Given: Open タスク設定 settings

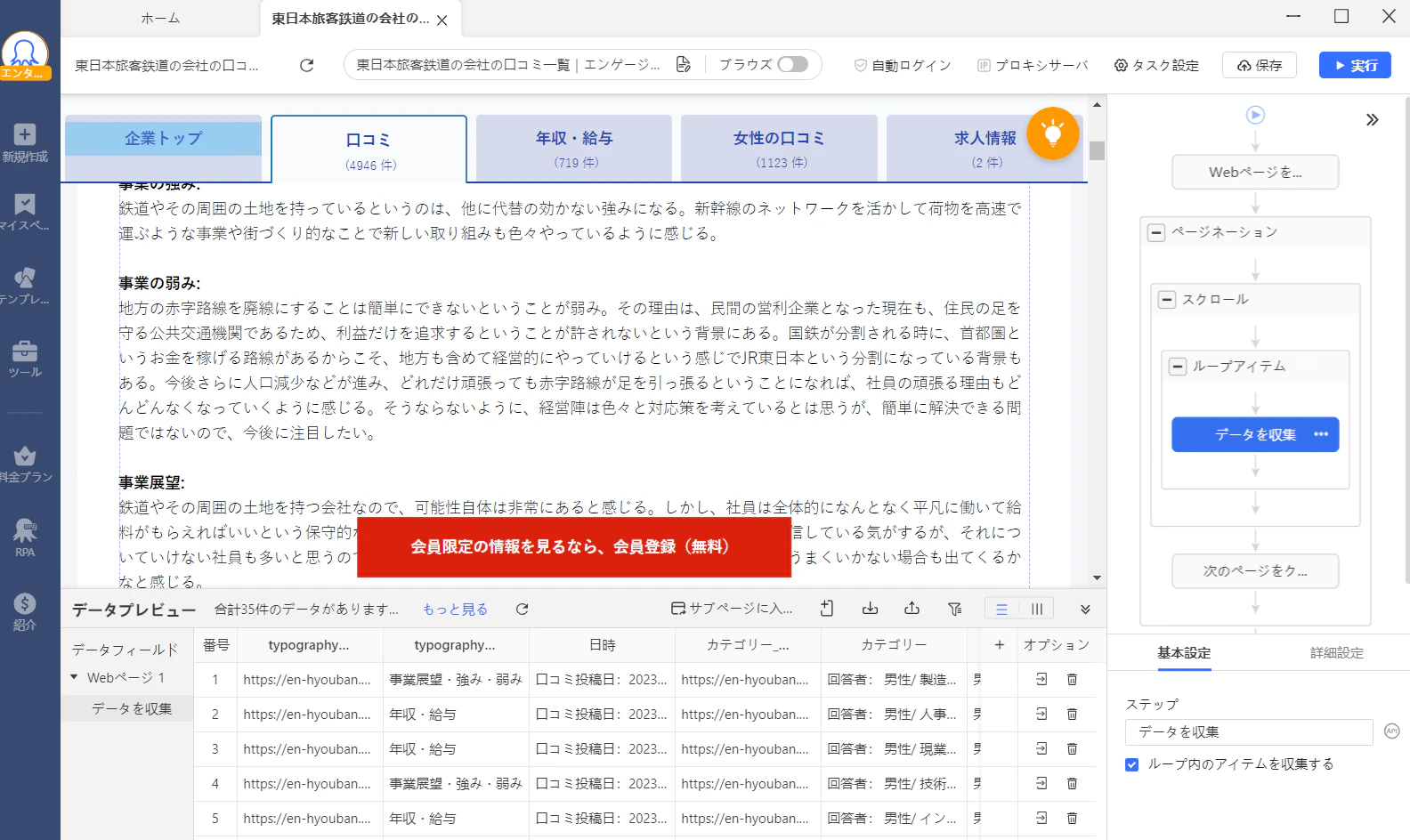Looking at the screenshot, I should (1156, 65).
